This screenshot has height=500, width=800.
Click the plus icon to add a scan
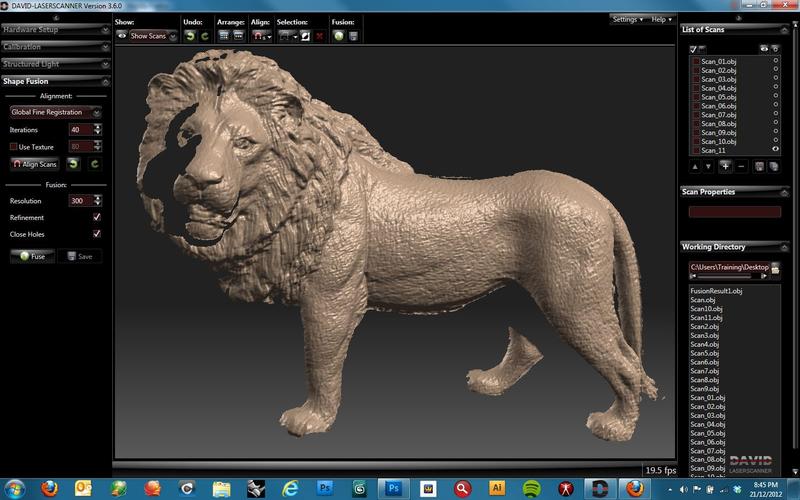coord(724,165)
